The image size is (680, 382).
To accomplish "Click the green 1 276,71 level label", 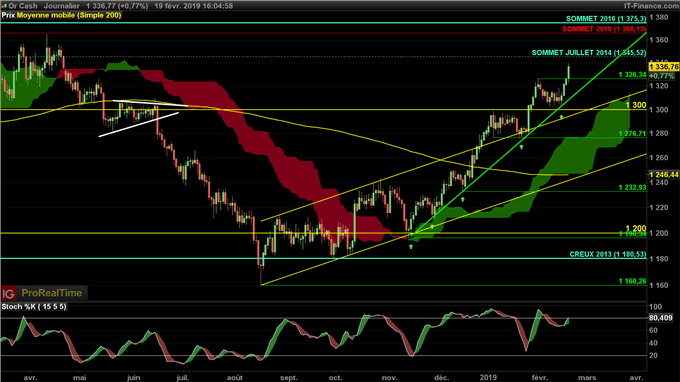I will [x=632, y=134].
